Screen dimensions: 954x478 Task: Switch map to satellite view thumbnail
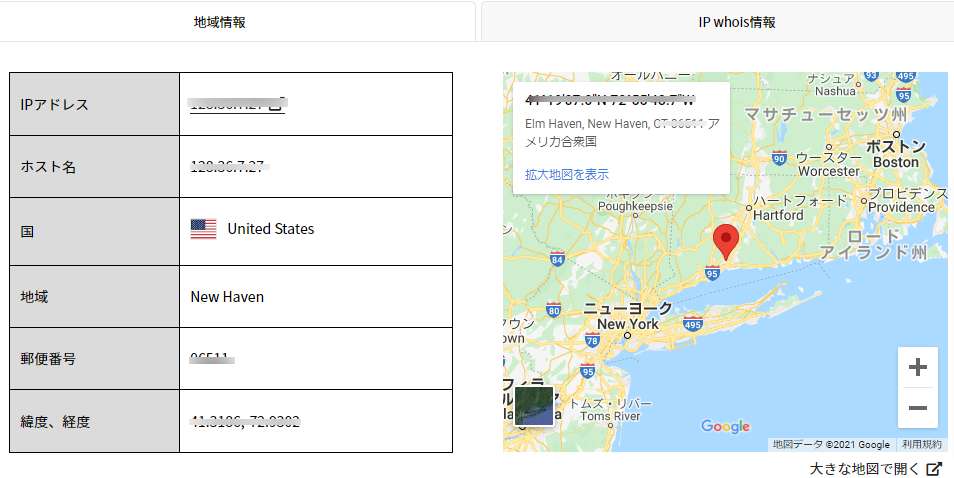533,407
